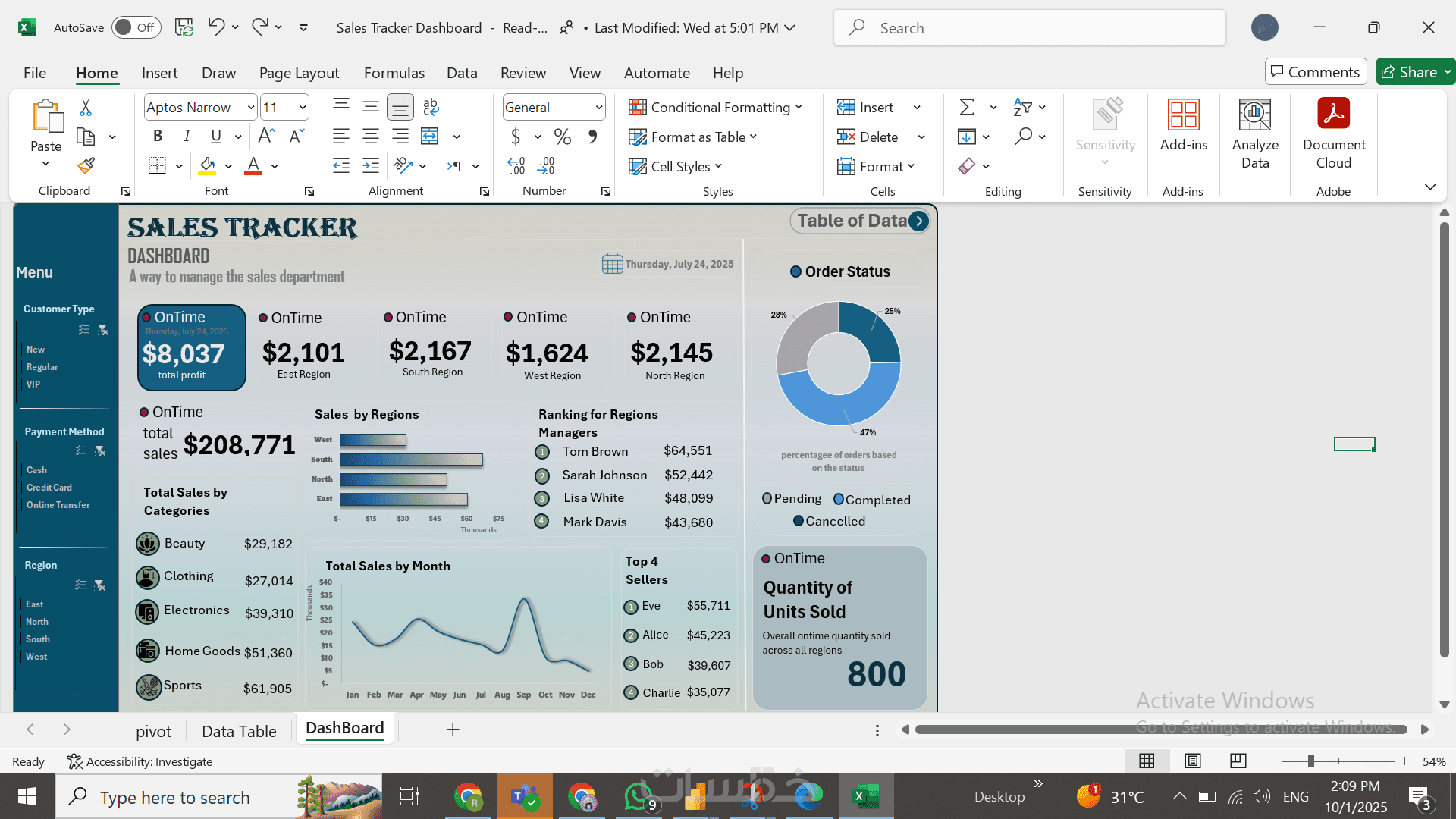Enable multi-select on Region slicer
The height and width of the screenshot is (819, 1456).
pyautogui.click(x=80, y=585)
